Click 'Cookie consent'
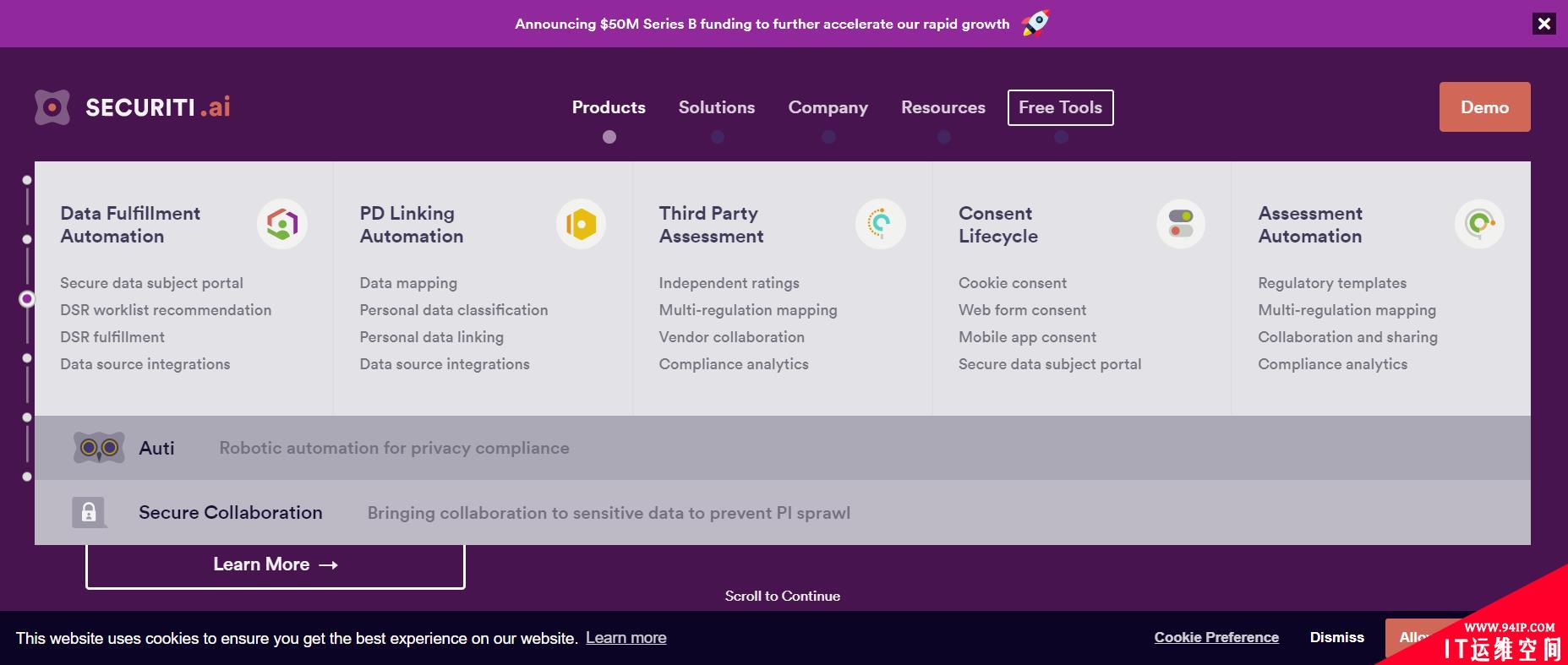1568x665 pixels. [1013, 283]
